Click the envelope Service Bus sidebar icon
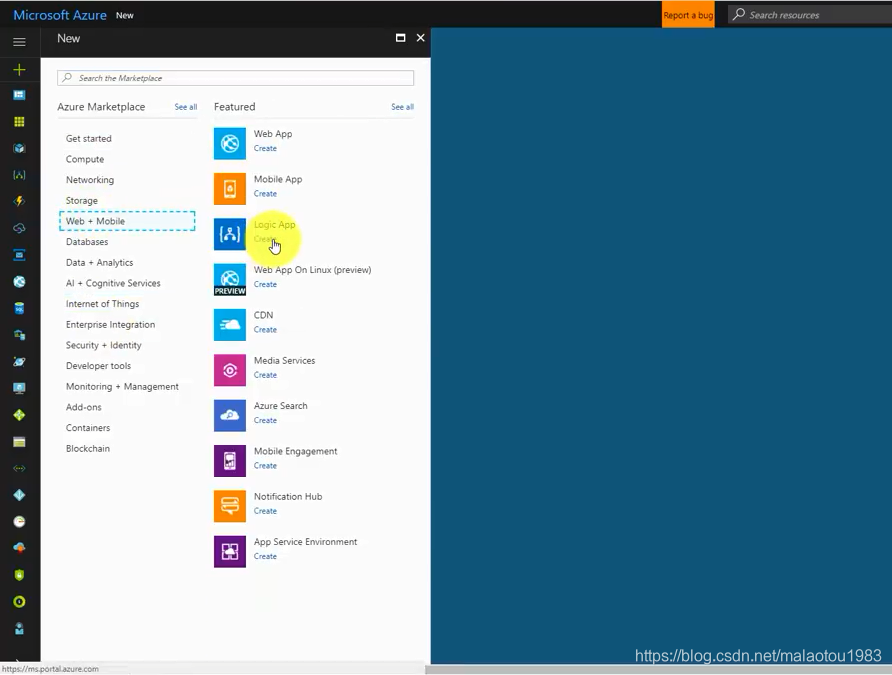 click(x=19, y=255)
